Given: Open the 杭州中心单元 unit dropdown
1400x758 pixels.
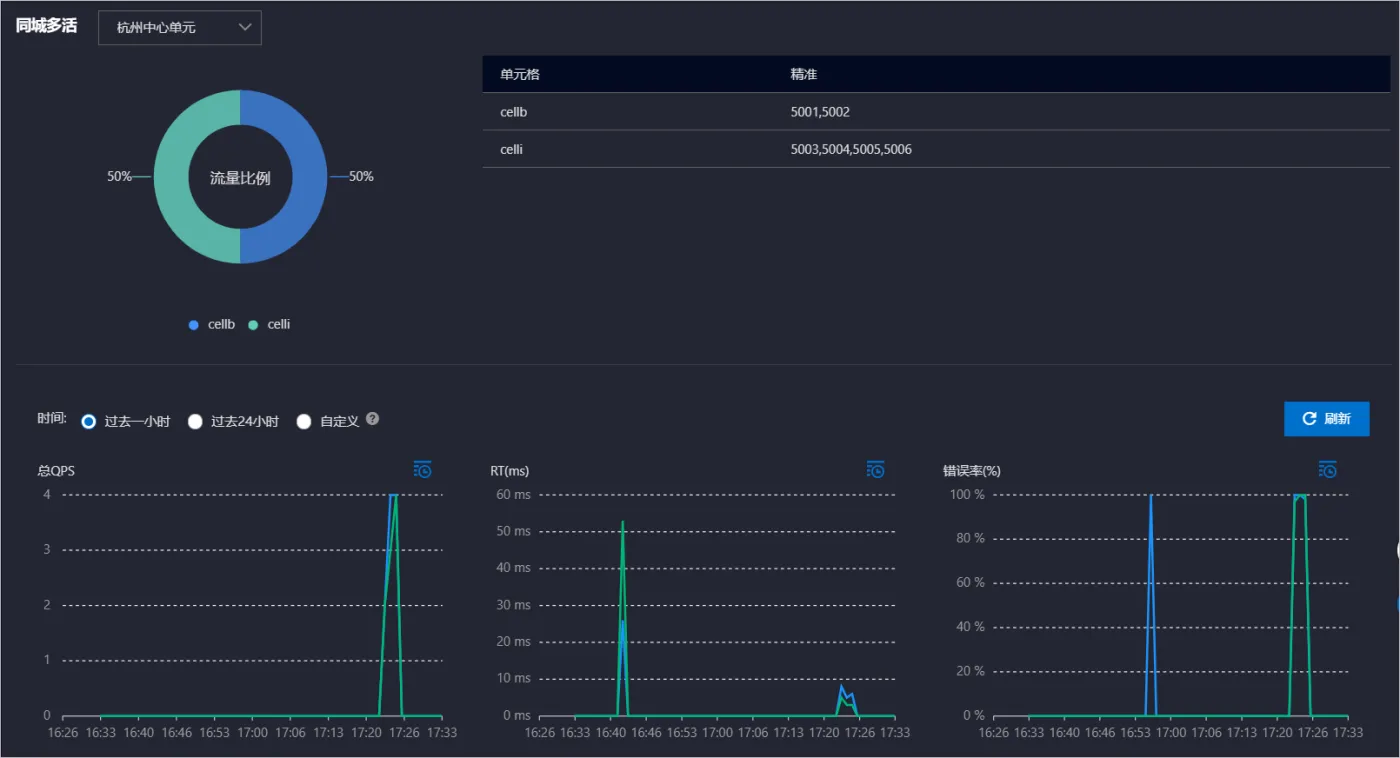Looking at the screenshot, I should click(x=180, y=28).
